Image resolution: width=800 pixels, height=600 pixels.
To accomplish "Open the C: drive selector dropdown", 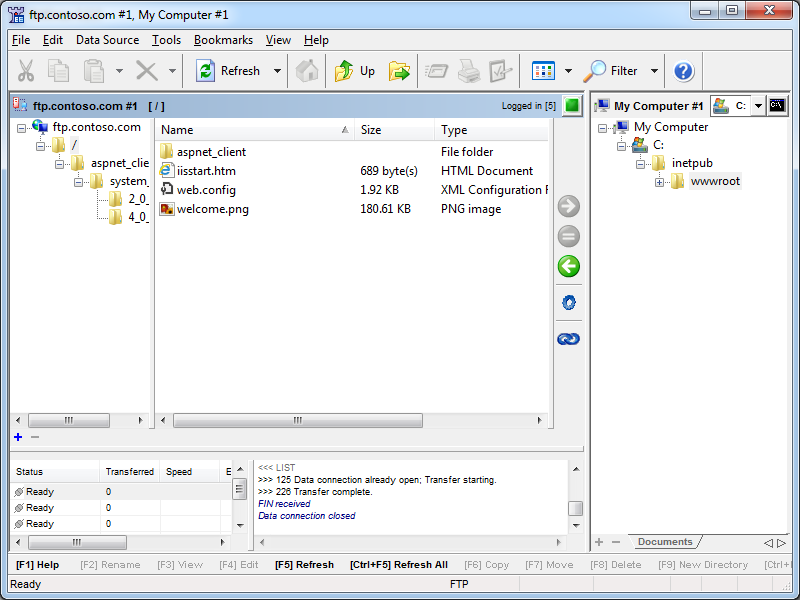I will tap(758, 105).
